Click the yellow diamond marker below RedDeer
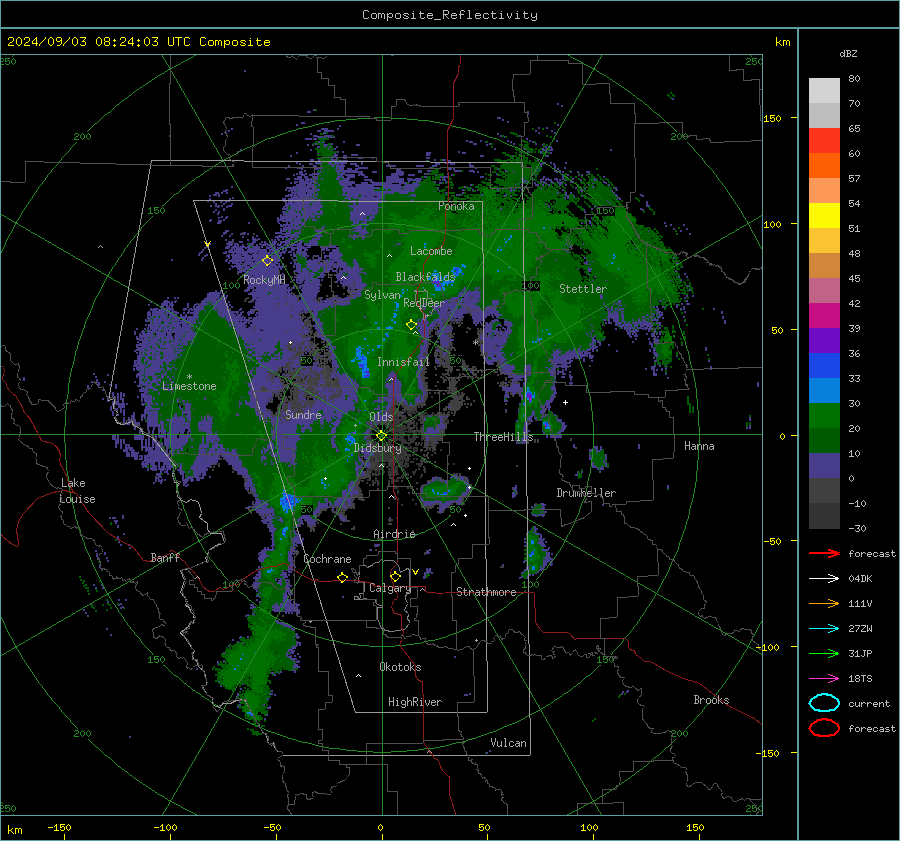The image size is (900, 841). coord(412,325)
